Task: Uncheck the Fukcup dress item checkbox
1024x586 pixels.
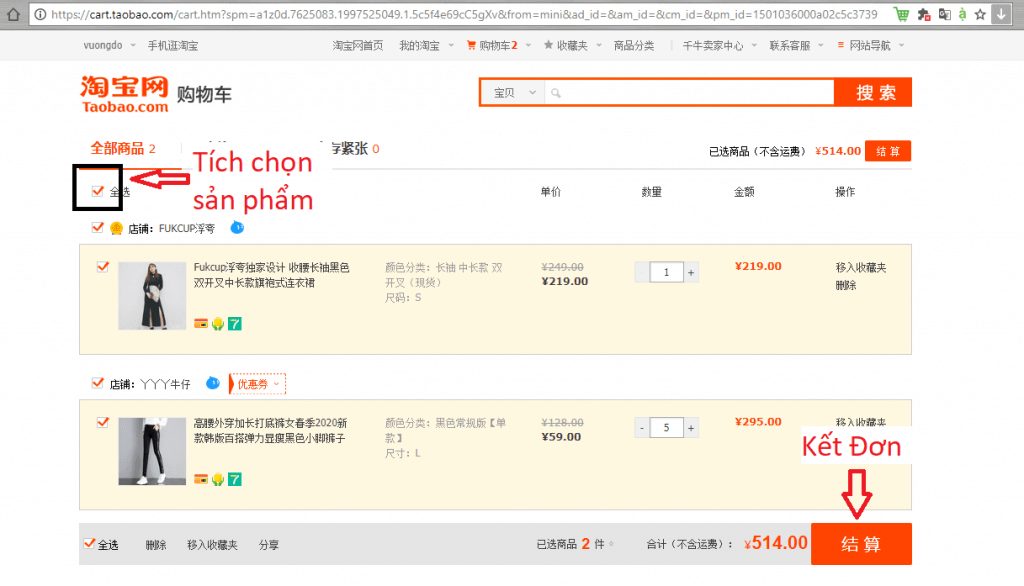Action: (103, 266)
